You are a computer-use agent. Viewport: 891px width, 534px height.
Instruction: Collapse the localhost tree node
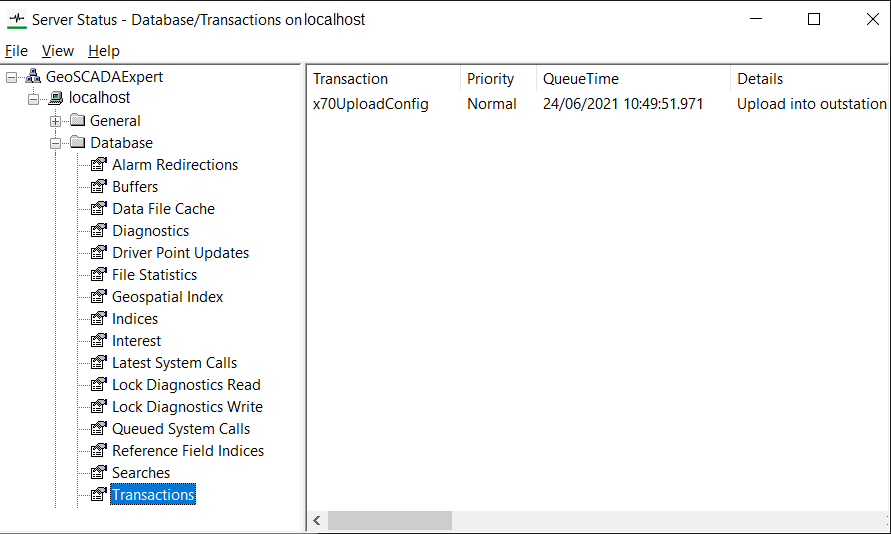coord(34,99)
